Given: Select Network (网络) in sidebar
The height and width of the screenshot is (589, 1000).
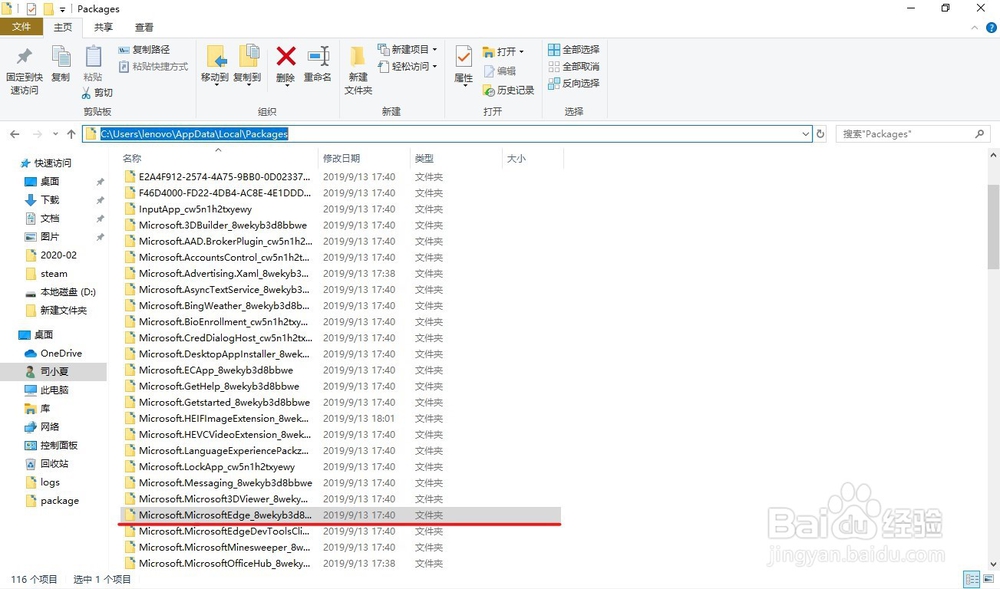Looking at the screenshot, I should click(41, 427).
